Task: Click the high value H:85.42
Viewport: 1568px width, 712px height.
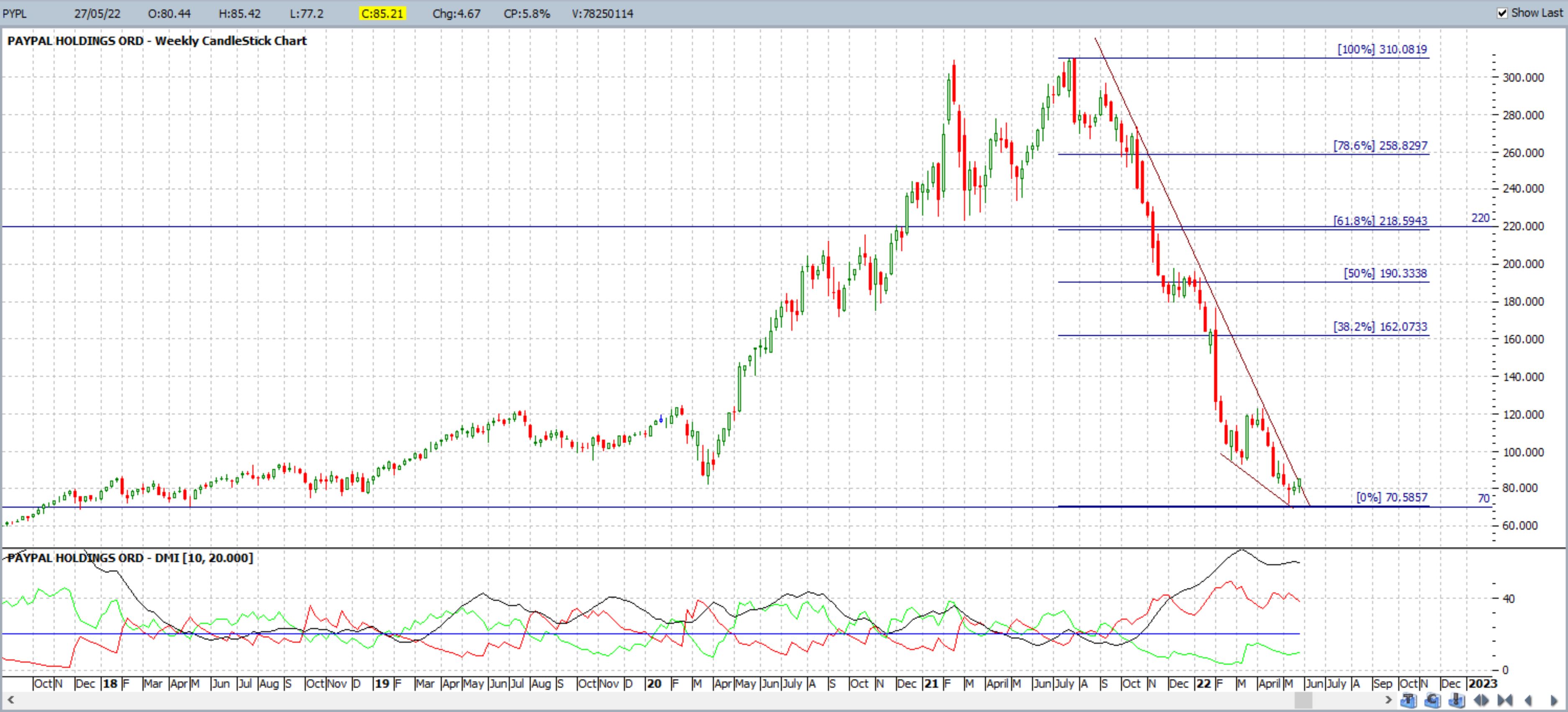Action: click(239, 13)
